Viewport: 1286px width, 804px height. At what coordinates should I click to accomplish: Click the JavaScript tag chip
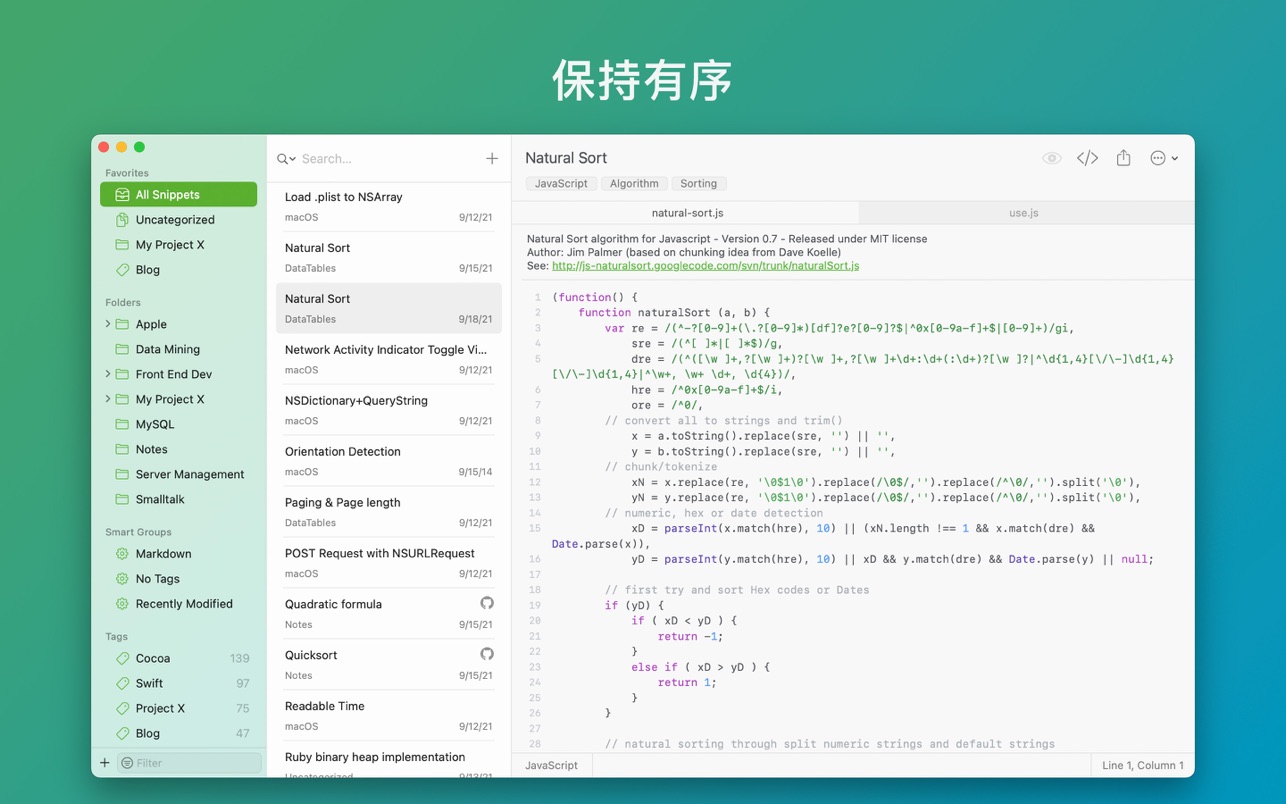coord(561,183)
